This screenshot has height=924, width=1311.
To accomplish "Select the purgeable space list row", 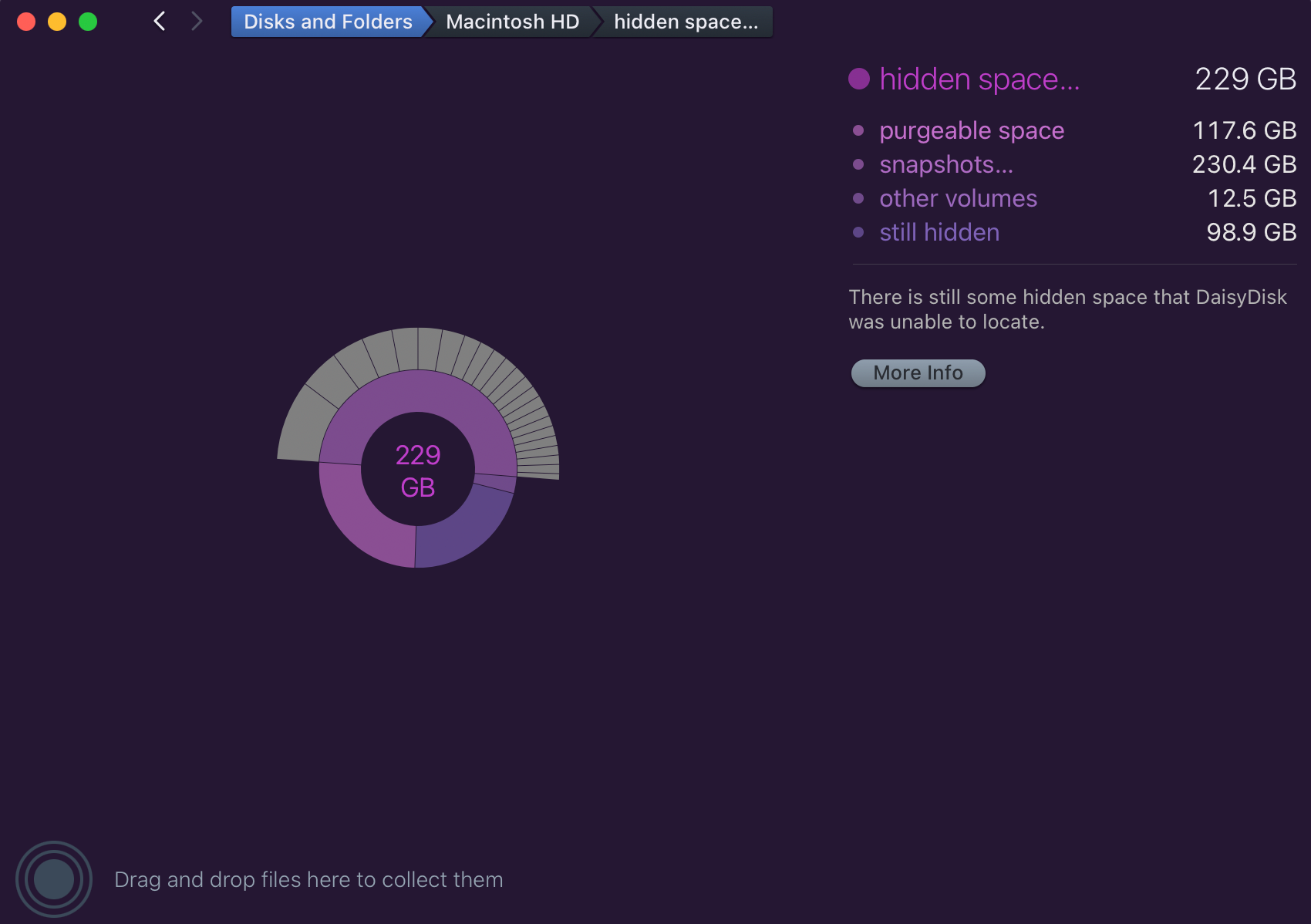I will click(1074, 130).
